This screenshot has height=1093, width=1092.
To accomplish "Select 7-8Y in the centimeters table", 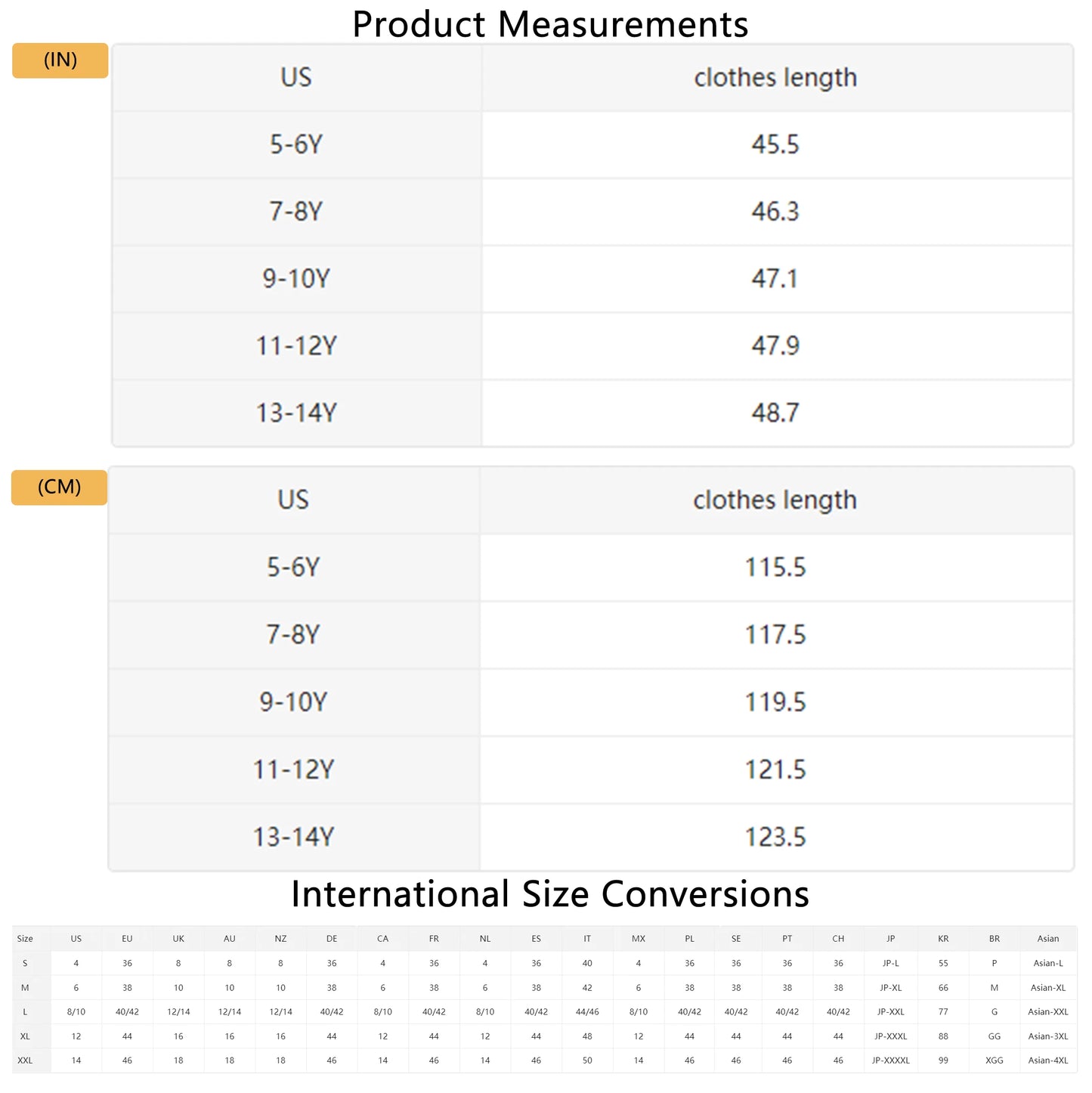I will 293,634.
